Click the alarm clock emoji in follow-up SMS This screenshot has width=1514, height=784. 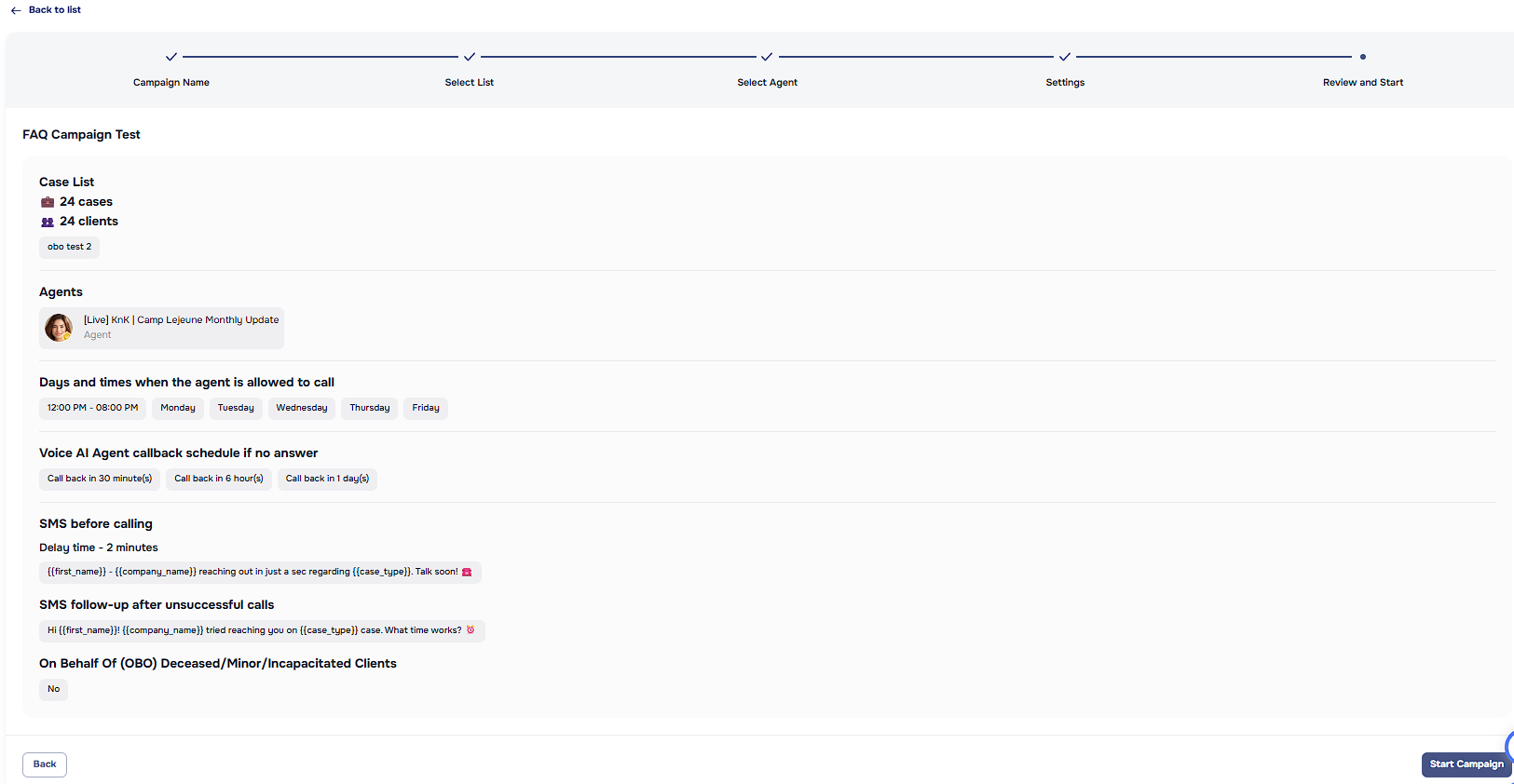(471, 630)
